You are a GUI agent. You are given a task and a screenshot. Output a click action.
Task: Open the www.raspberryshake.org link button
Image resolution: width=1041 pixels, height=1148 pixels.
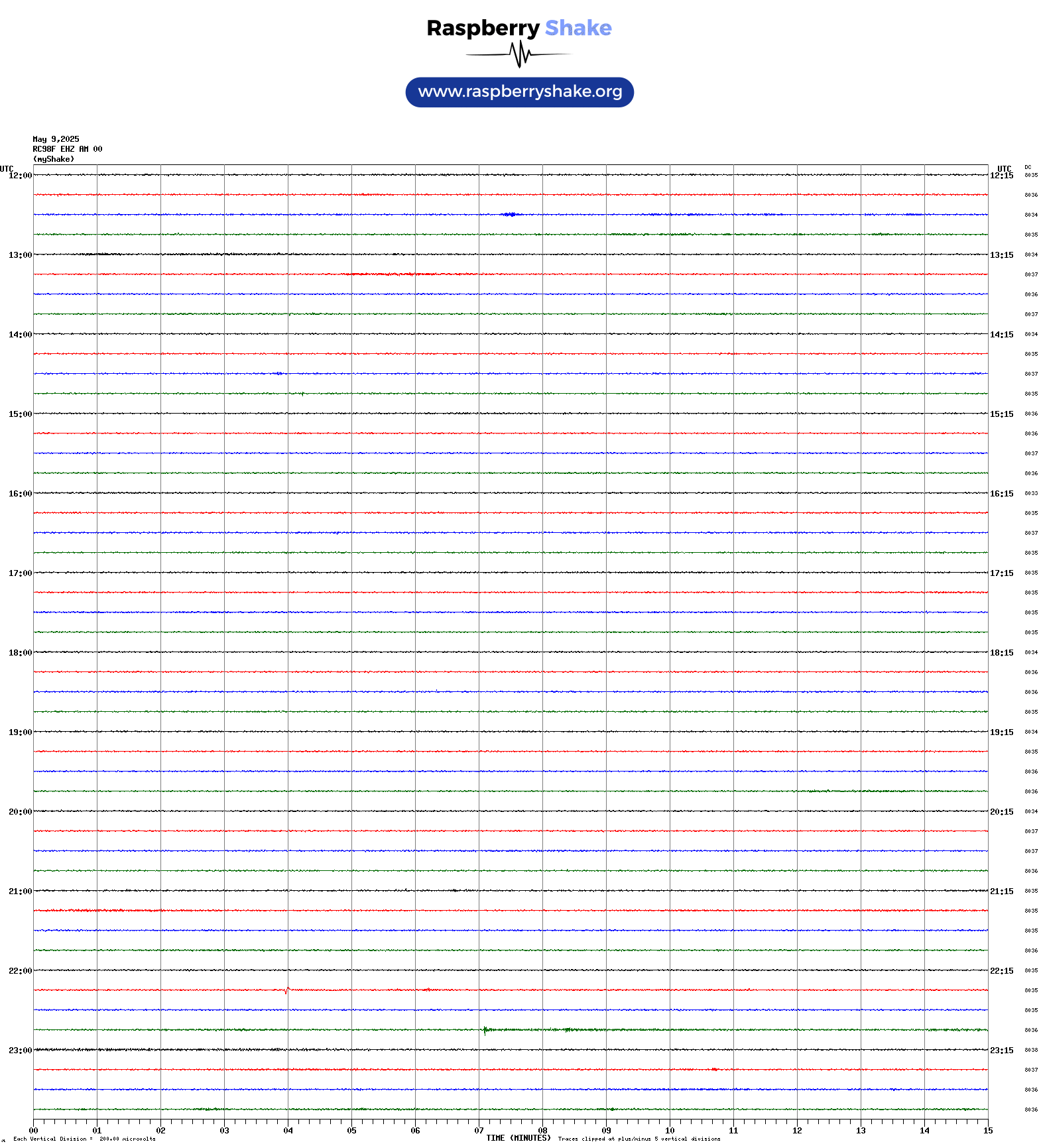click(520, 92)
